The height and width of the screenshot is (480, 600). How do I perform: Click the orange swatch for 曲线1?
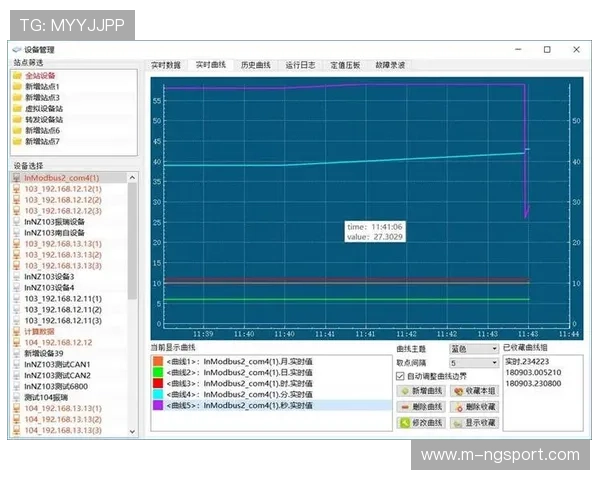(157, 359)
